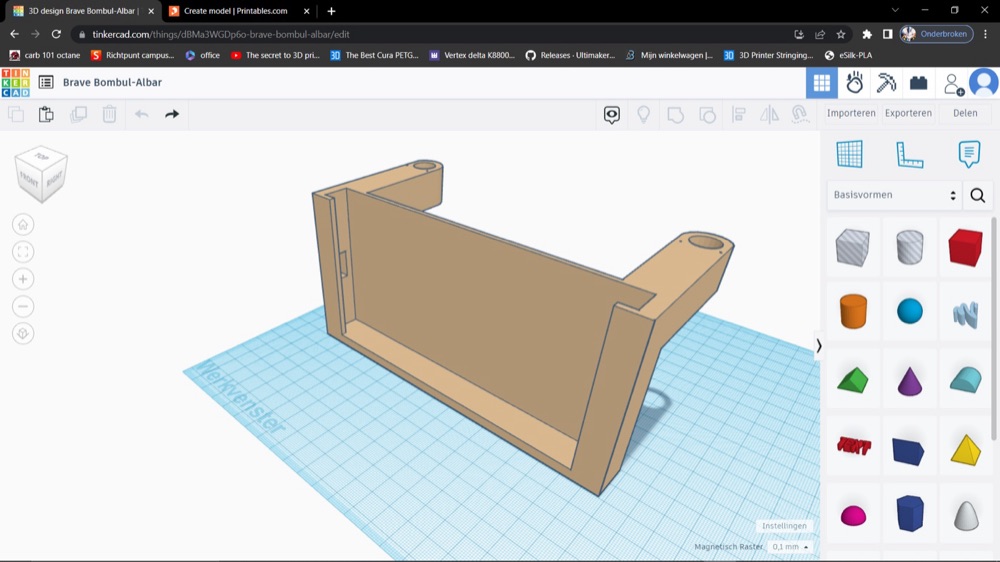Toggle the Show all visibility eye icon
This screenshot has height=562, width=1000.
tap(612, 114)
